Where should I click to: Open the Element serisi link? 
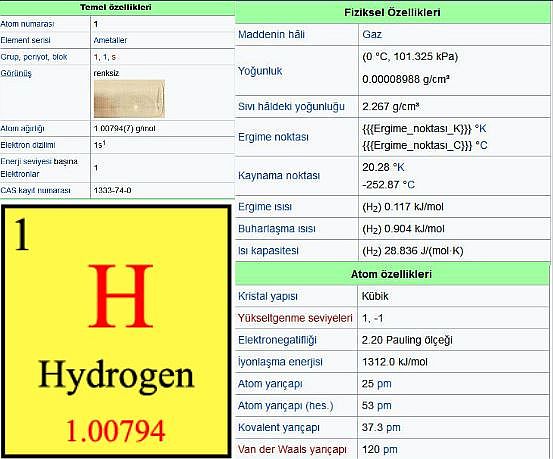(x=25, y=40)
